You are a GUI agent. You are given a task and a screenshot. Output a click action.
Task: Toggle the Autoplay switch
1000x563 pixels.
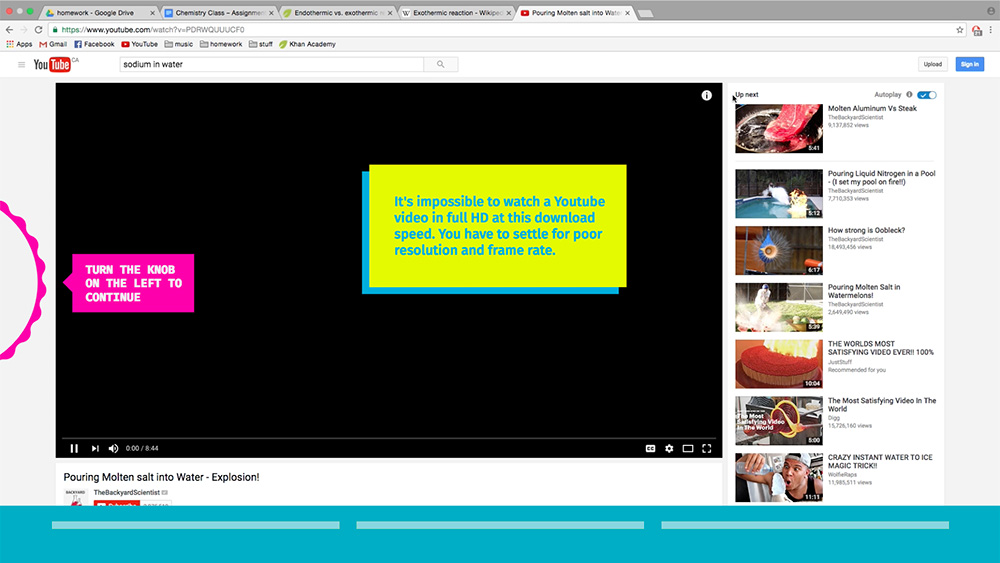click(927, 95)
